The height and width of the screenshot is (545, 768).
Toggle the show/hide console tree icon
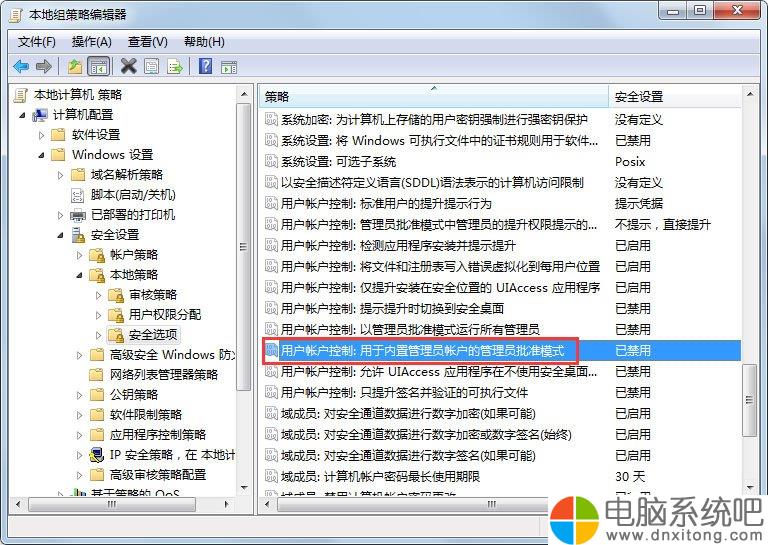(98, 66)
